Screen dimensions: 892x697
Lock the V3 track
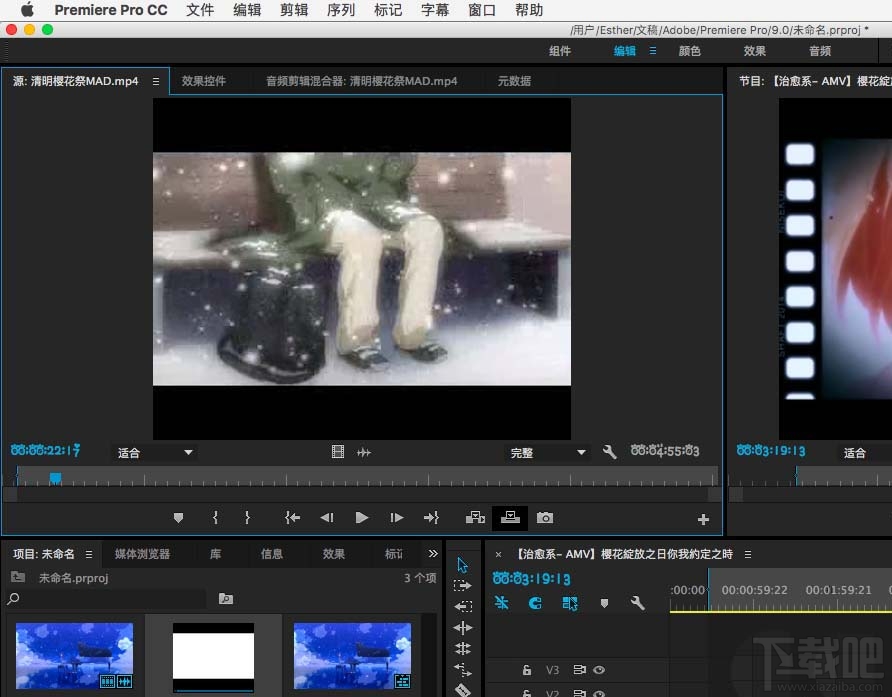coord(527,670)
